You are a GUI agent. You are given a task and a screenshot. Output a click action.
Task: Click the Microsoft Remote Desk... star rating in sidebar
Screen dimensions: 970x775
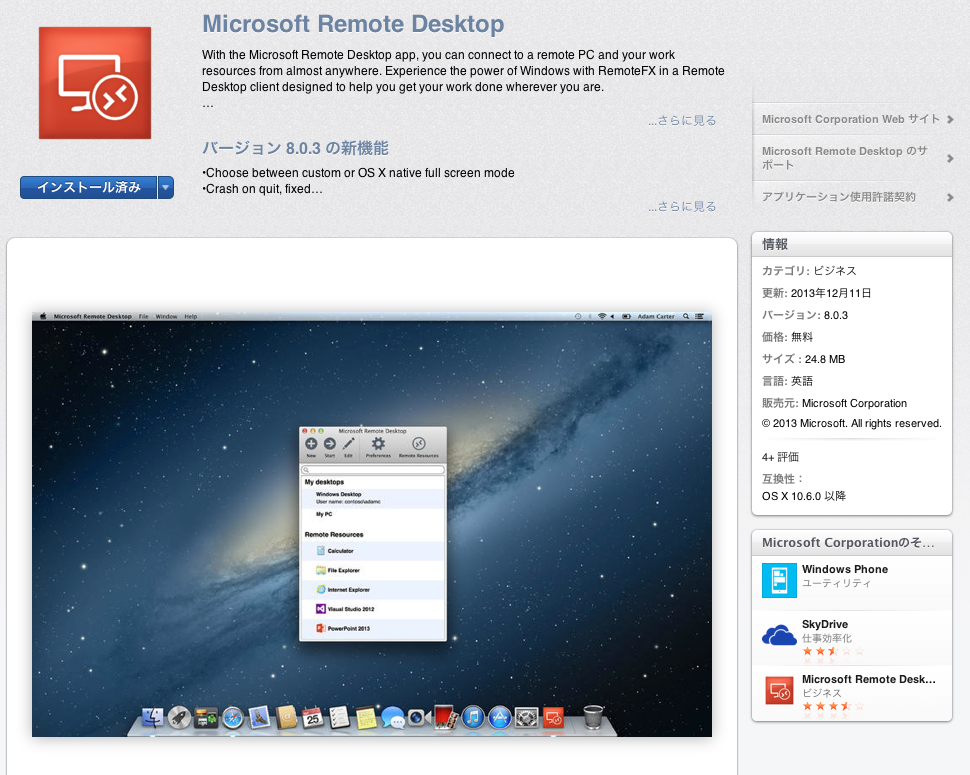[832, 706]
